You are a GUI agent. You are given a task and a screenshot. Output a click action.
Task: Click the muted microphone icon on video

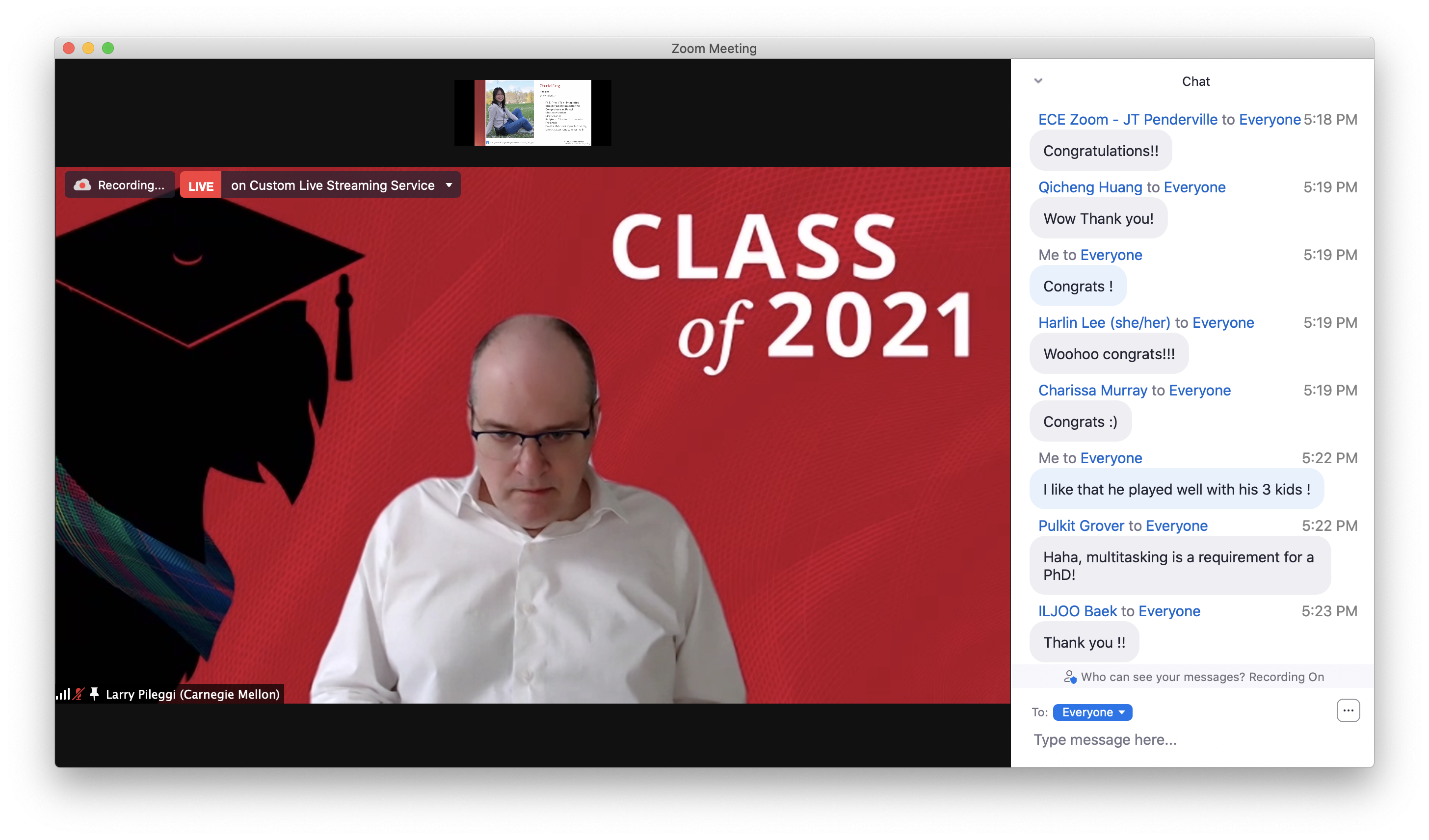pyautogui.click(x=79, y=693)
